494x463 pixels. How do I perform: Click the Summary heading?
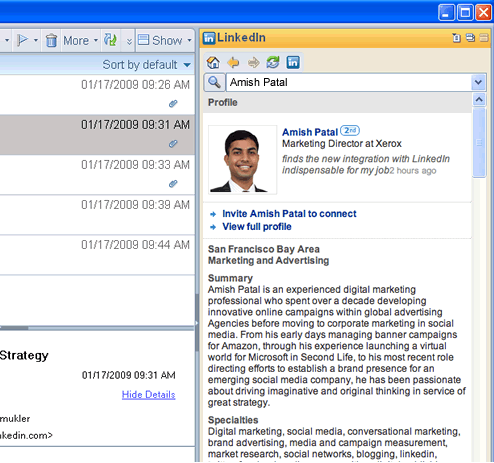[230, 278]
